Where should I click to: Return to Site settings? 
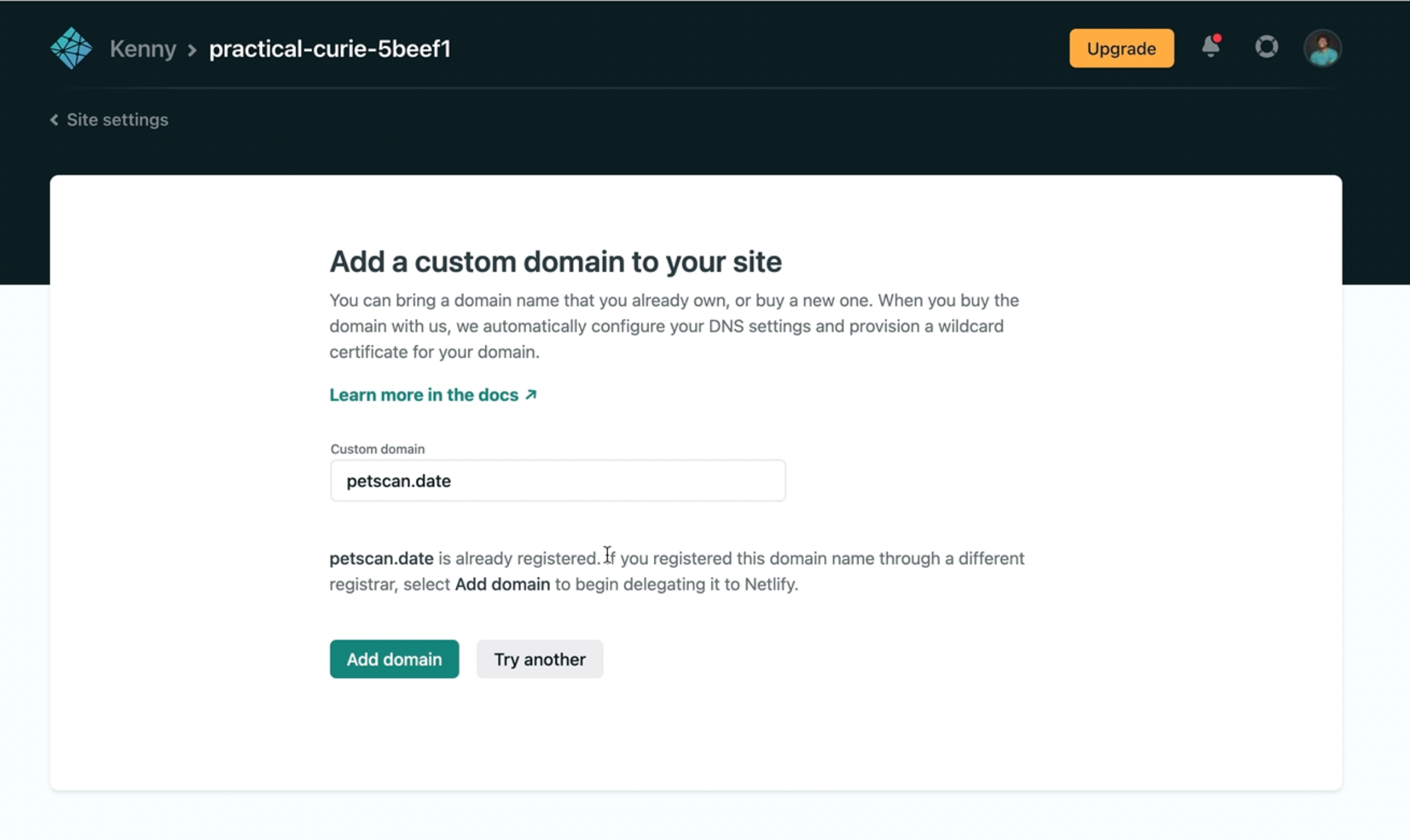(117, 120)
